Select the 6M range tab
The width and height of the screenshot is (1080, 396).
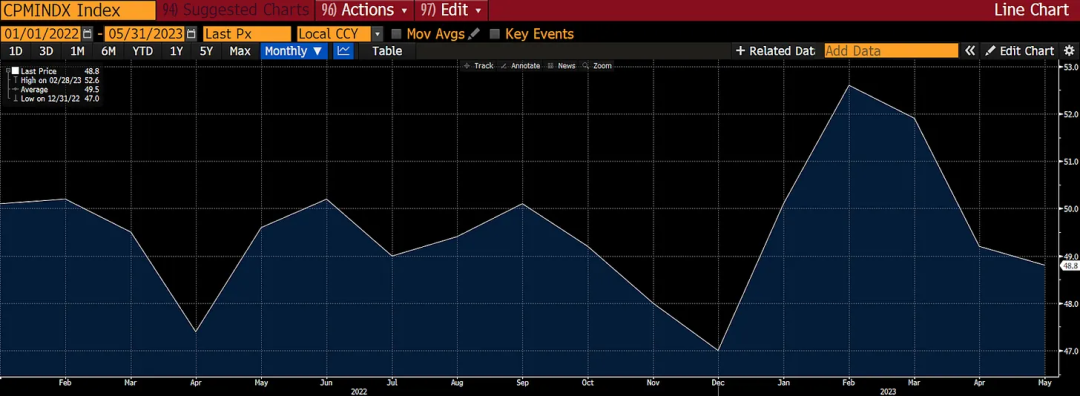[x=108, y=51]
